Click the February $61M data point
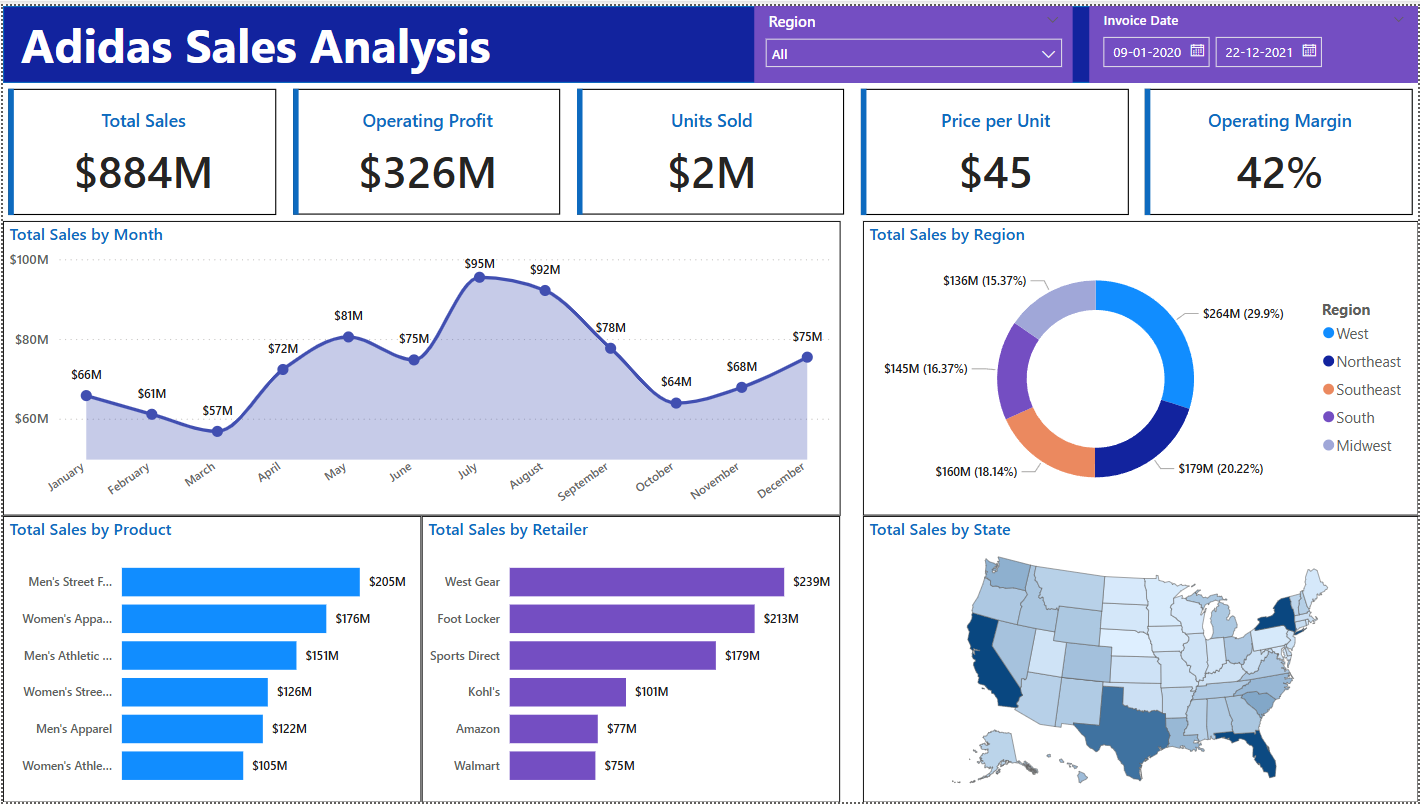Image resolution: width=1420 pixels, height=807 pixels. [x=151, y=414]
